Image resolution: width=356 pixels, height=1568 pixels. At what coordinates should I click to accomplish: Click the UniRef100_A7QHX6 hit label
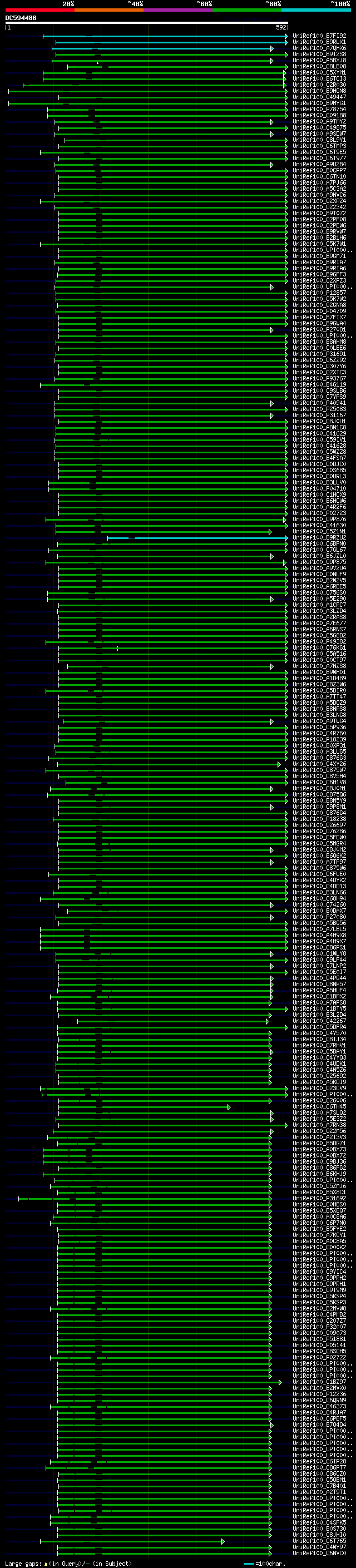(319, 48)
